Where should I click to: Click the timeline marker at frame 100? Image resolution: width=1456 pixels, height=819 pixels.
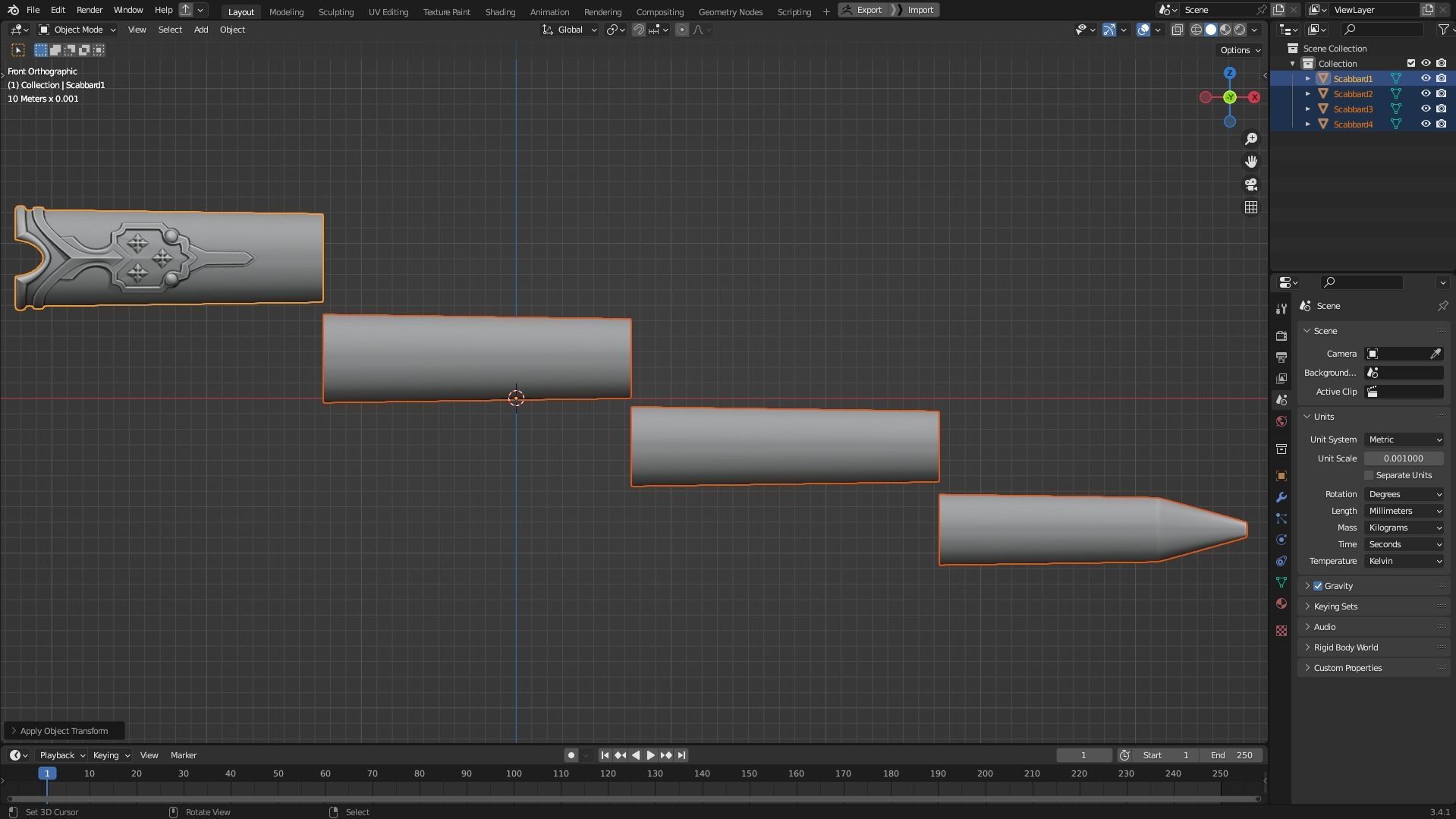point(514,773)
